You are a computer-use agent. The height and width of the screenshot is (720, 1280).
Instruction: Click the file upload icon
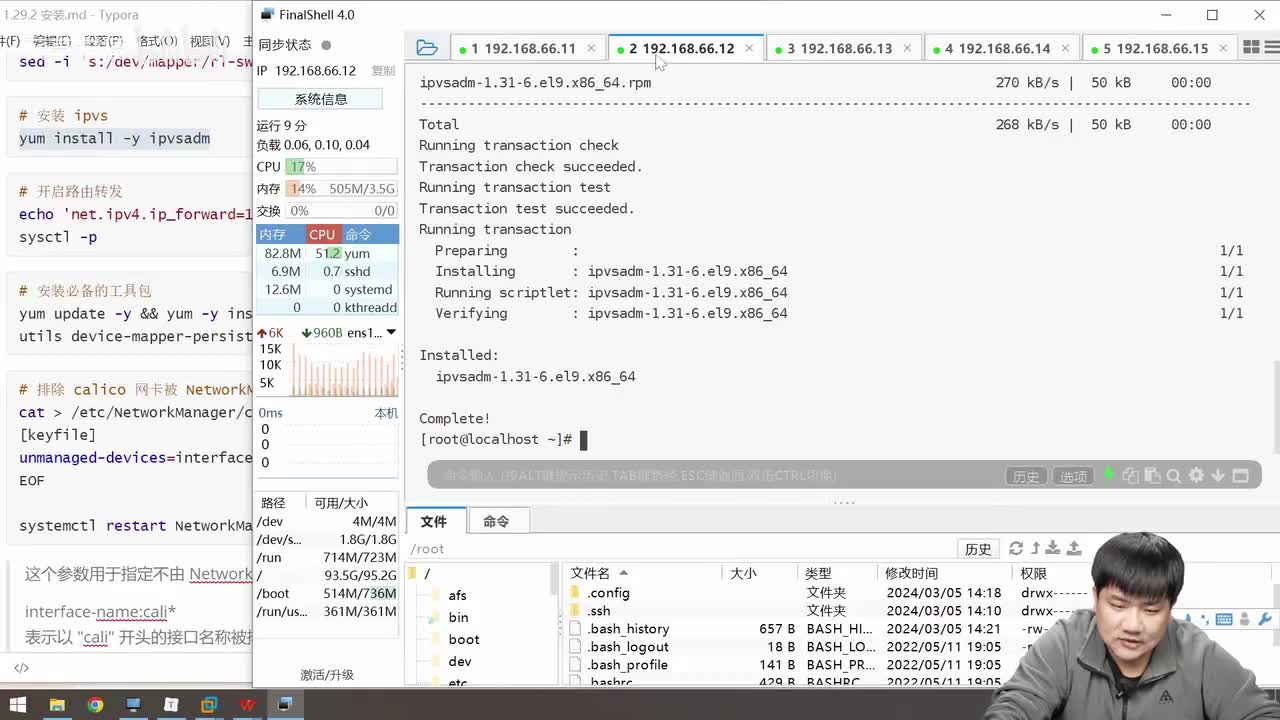[1074, 548]
